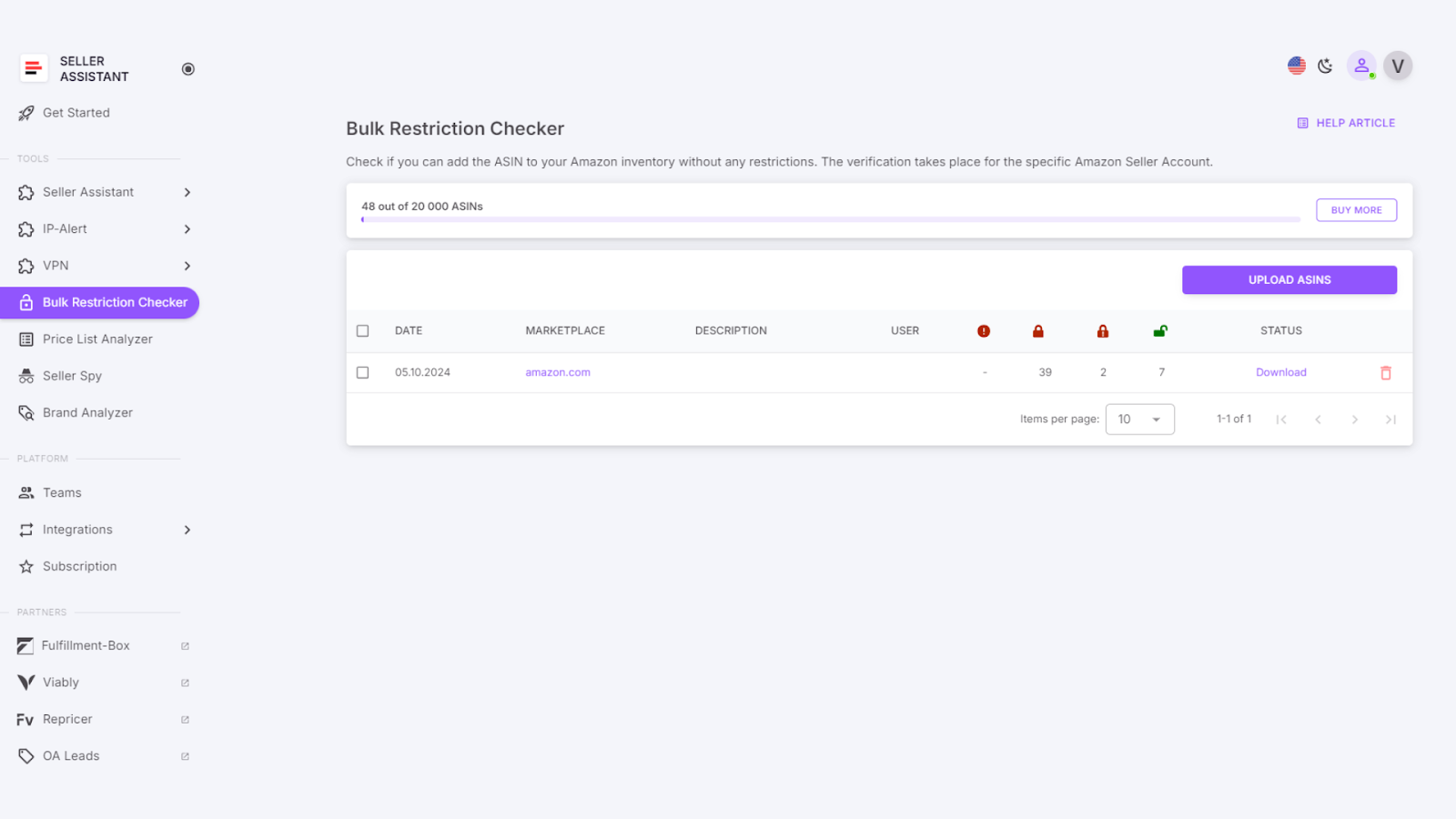Download the report from the status column
The image size is (1456, 819).
(x=1280, y=372)
